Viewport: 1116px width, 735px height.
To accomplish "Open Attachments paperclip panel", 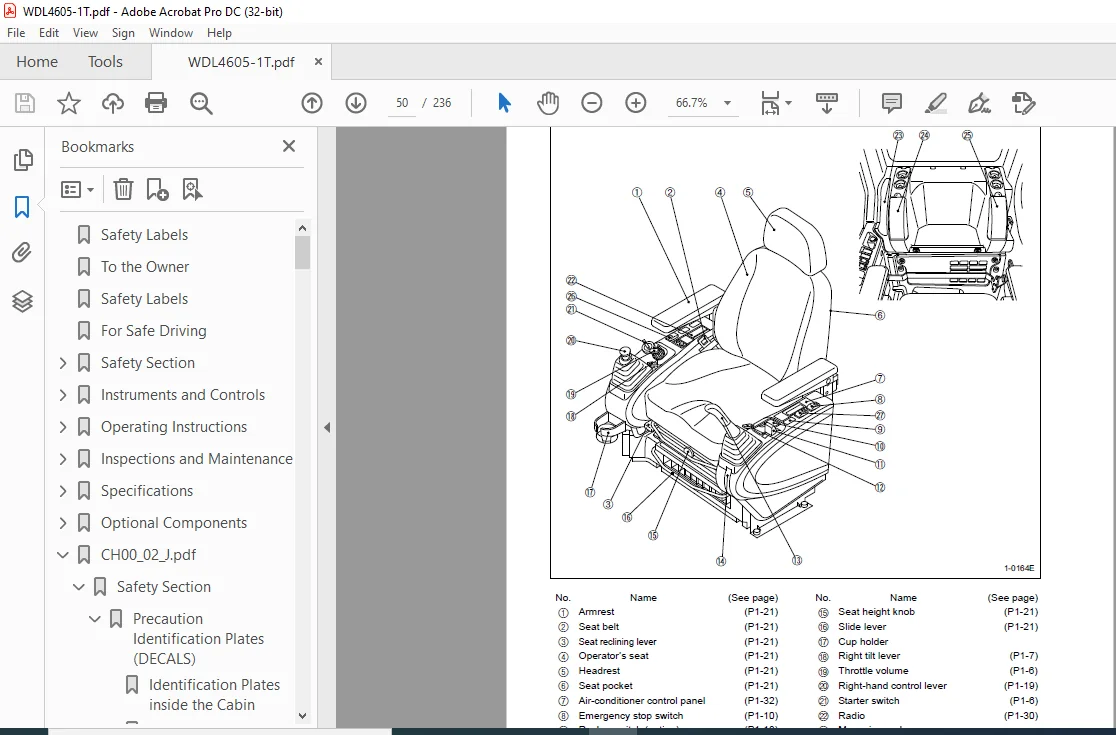I will click(22, 253).
